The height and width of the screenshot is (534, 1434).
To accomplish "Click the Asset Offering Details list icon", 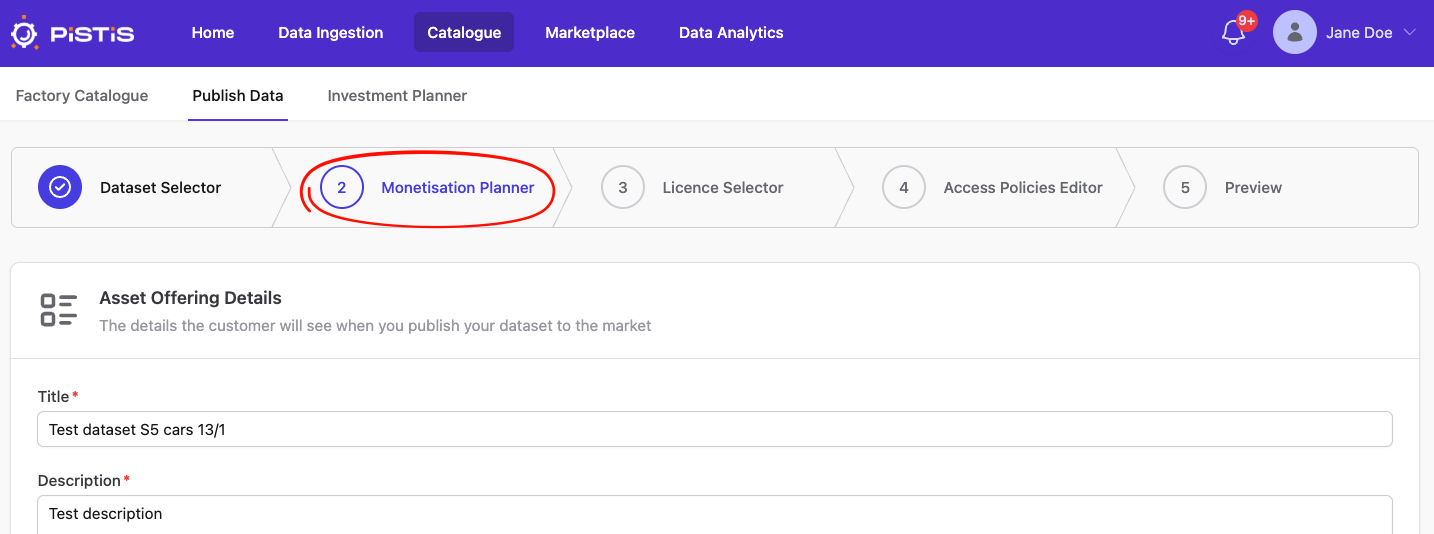I will pos(59,310).
